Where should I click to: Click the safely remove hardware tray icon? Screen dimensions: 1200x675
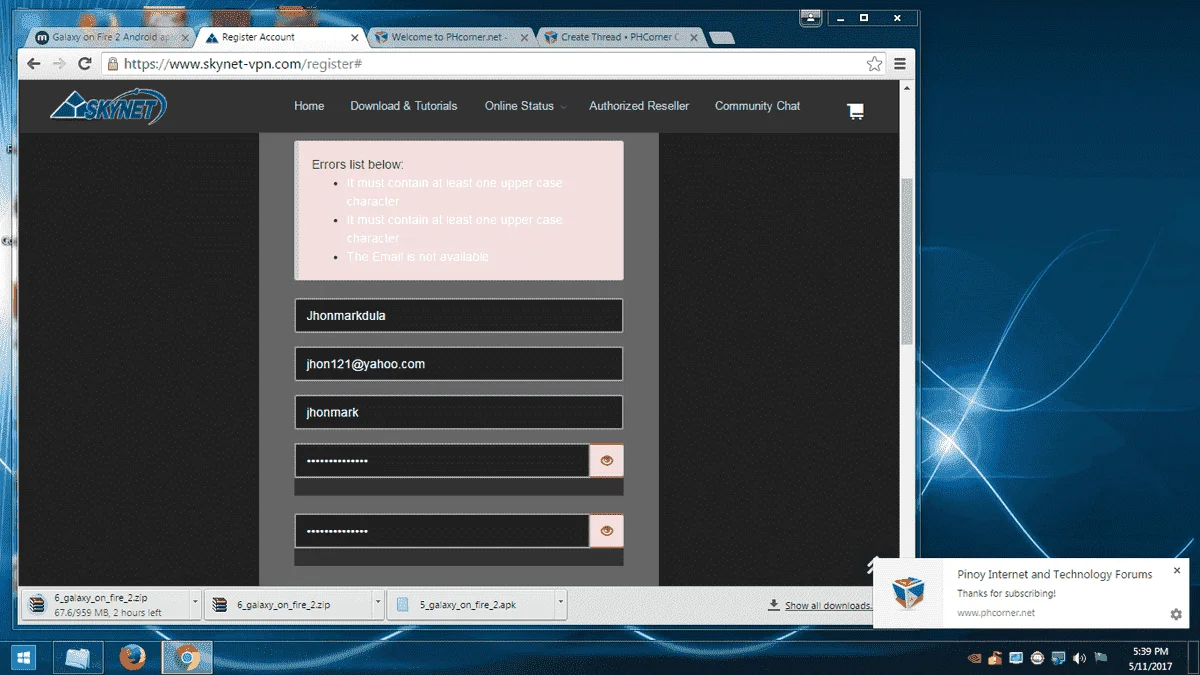point(995,658)
